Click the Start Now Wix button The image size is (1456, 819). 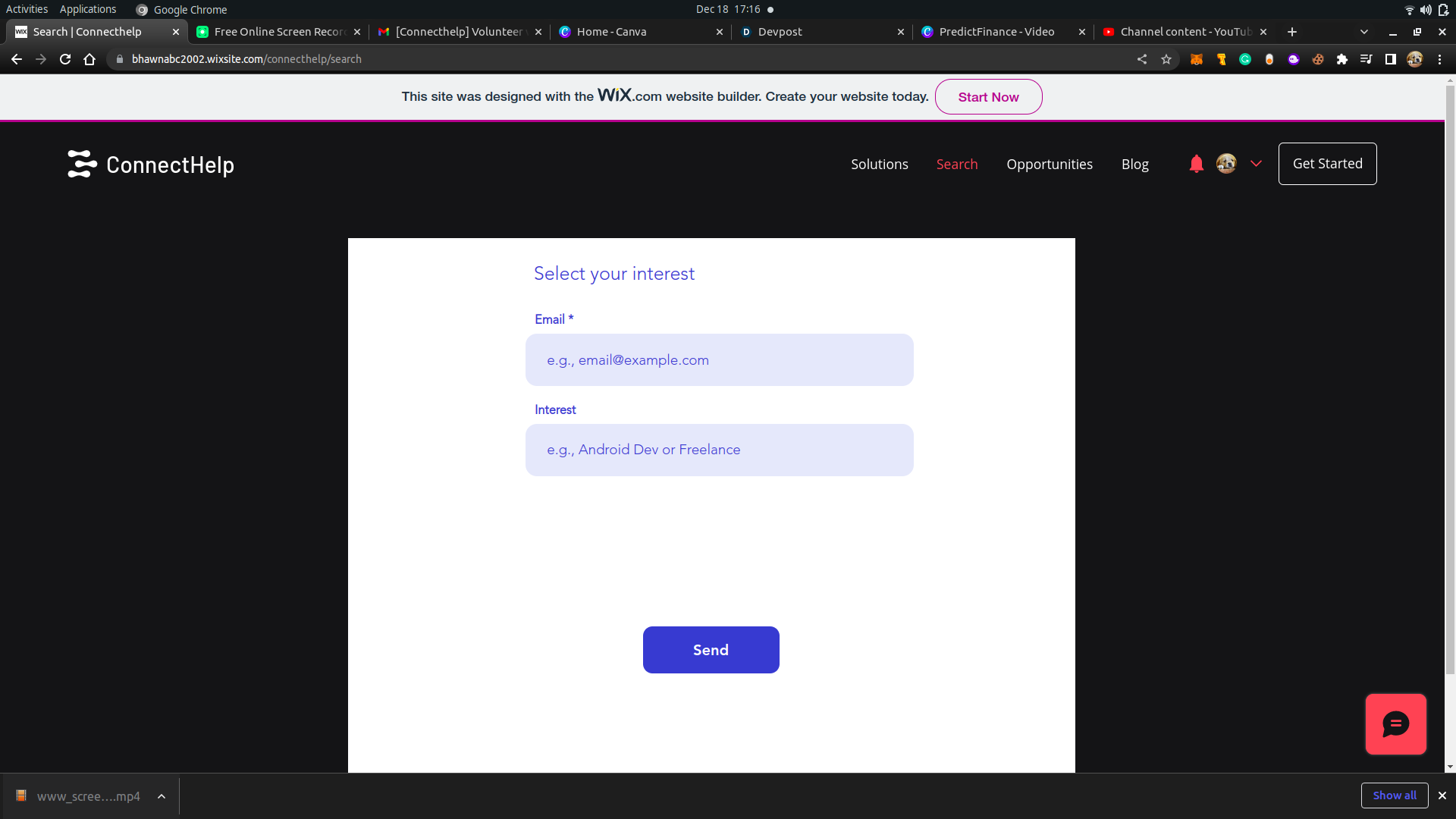click(988, 97)
